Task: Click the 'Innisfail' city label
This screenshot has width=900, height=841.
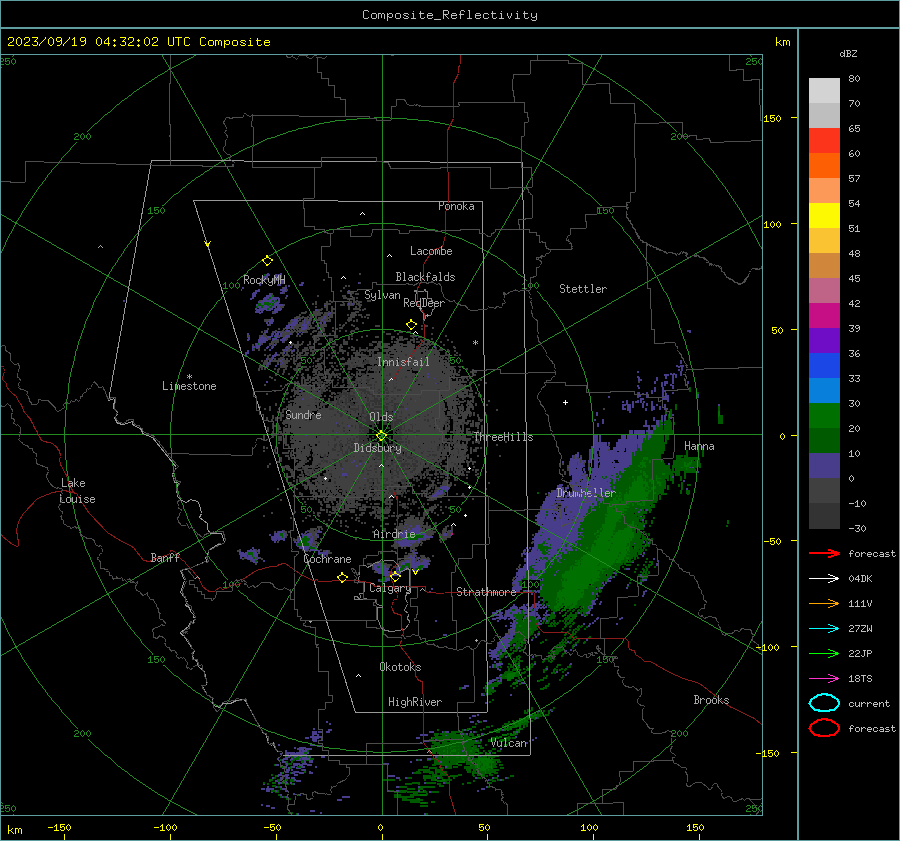Action: (x=403, y=362)
